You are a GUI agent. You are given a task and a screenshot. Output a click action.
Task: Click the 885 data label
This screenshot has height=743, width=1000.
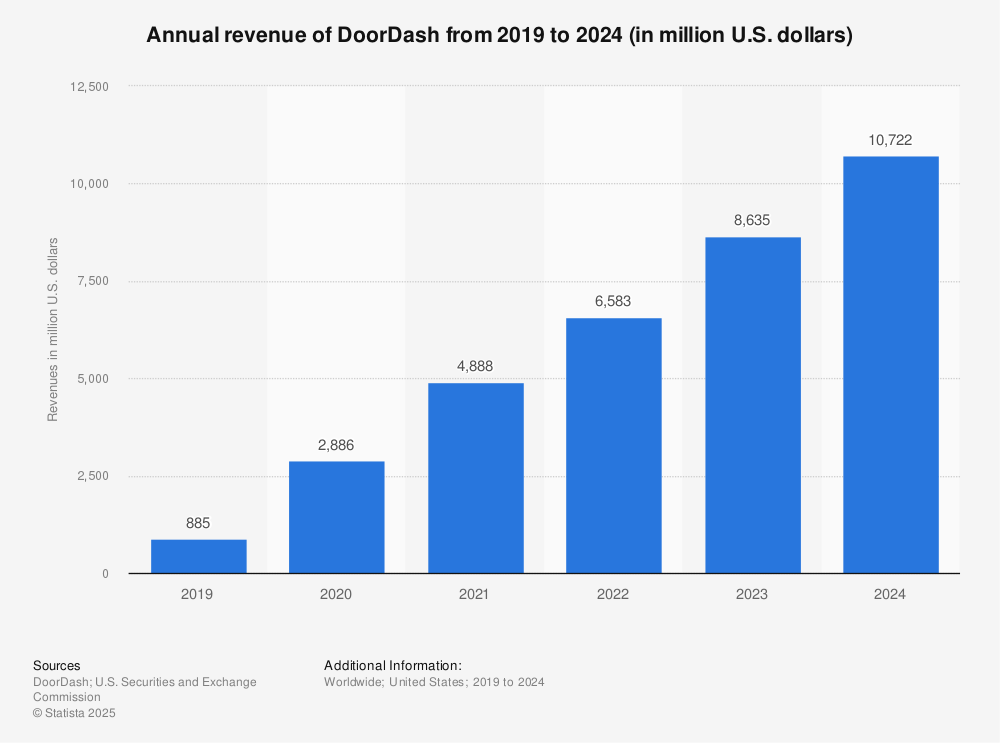pos(198,524)
